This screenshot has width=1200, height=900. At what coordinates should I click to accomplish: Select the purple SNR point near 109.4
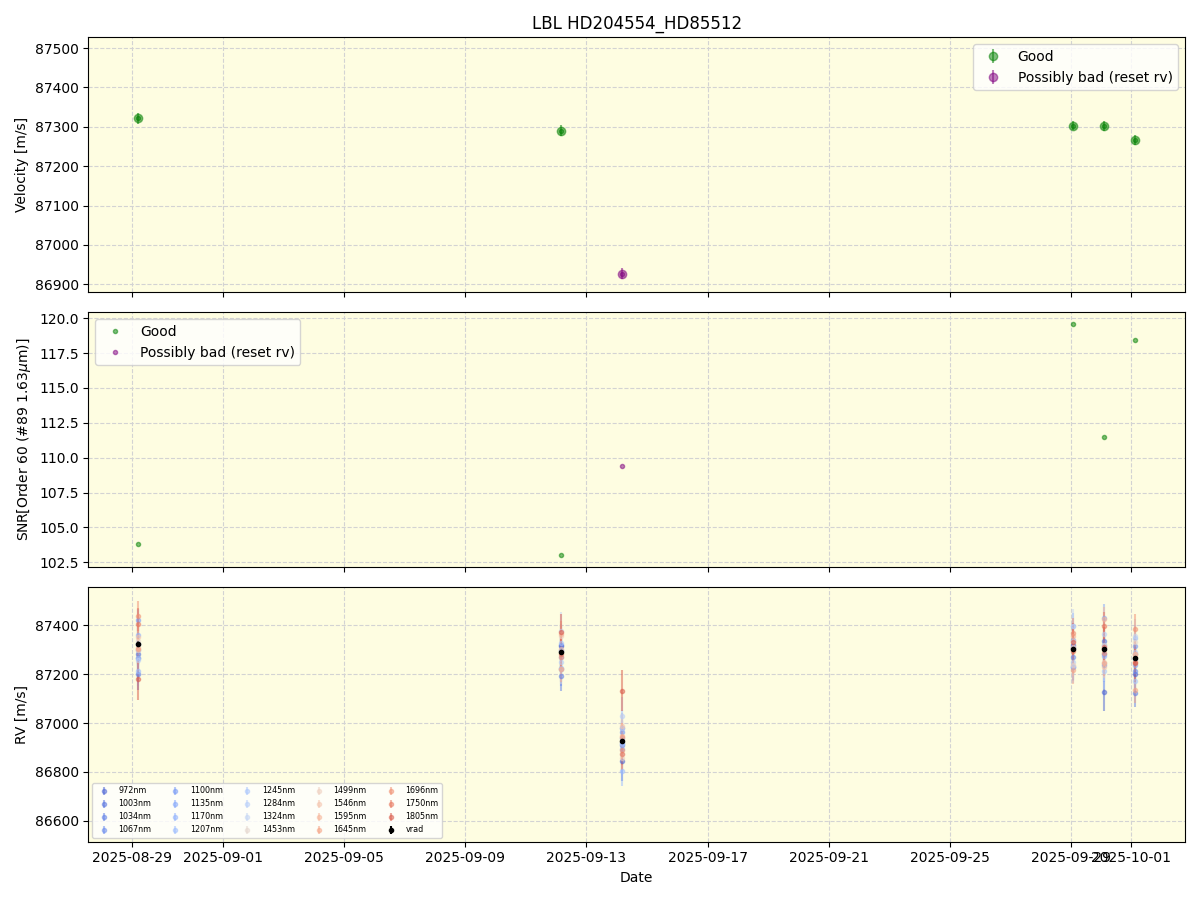622,466
